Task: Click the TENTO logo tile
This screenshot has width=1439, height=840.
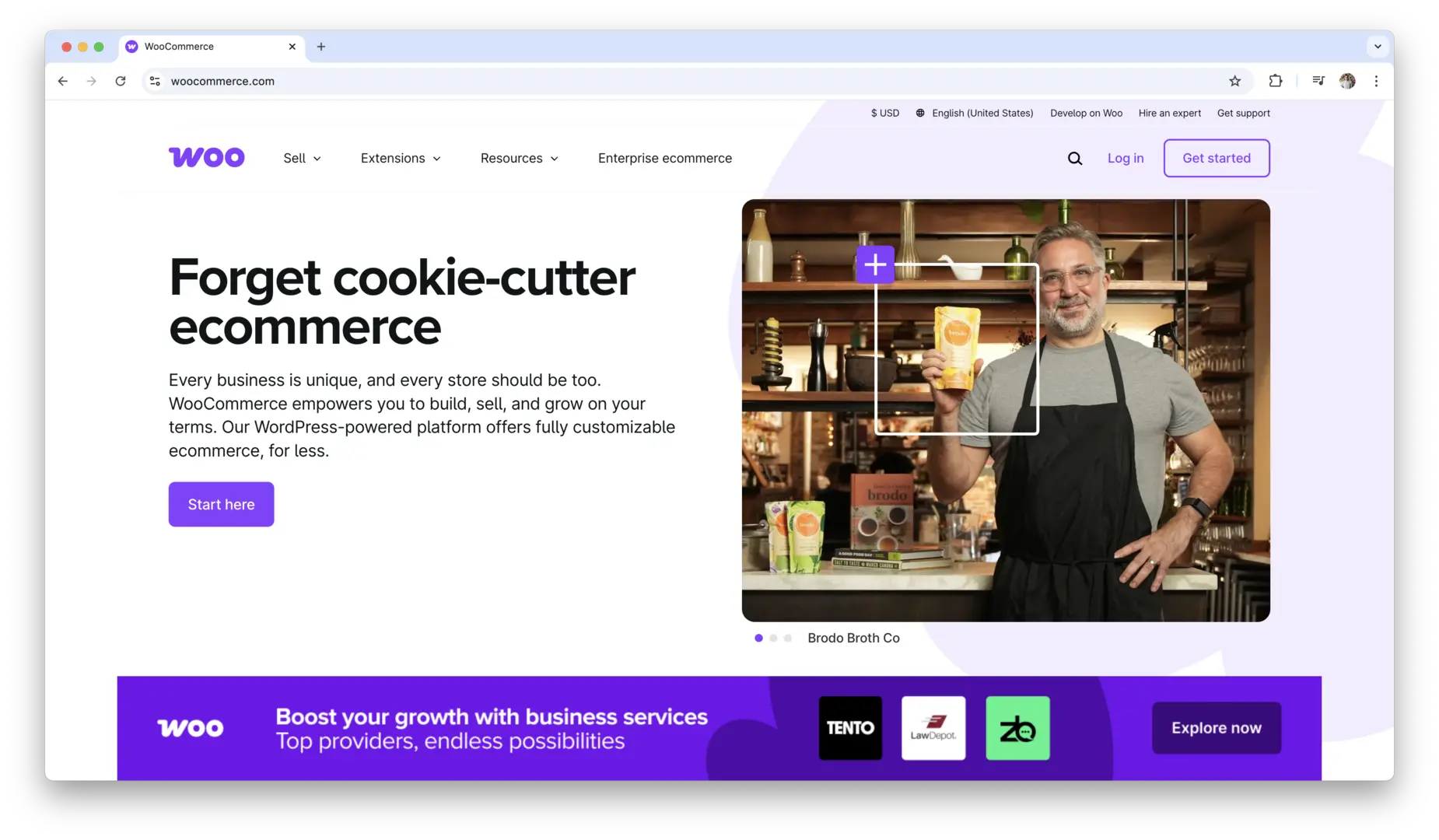Action: point(850,728)
